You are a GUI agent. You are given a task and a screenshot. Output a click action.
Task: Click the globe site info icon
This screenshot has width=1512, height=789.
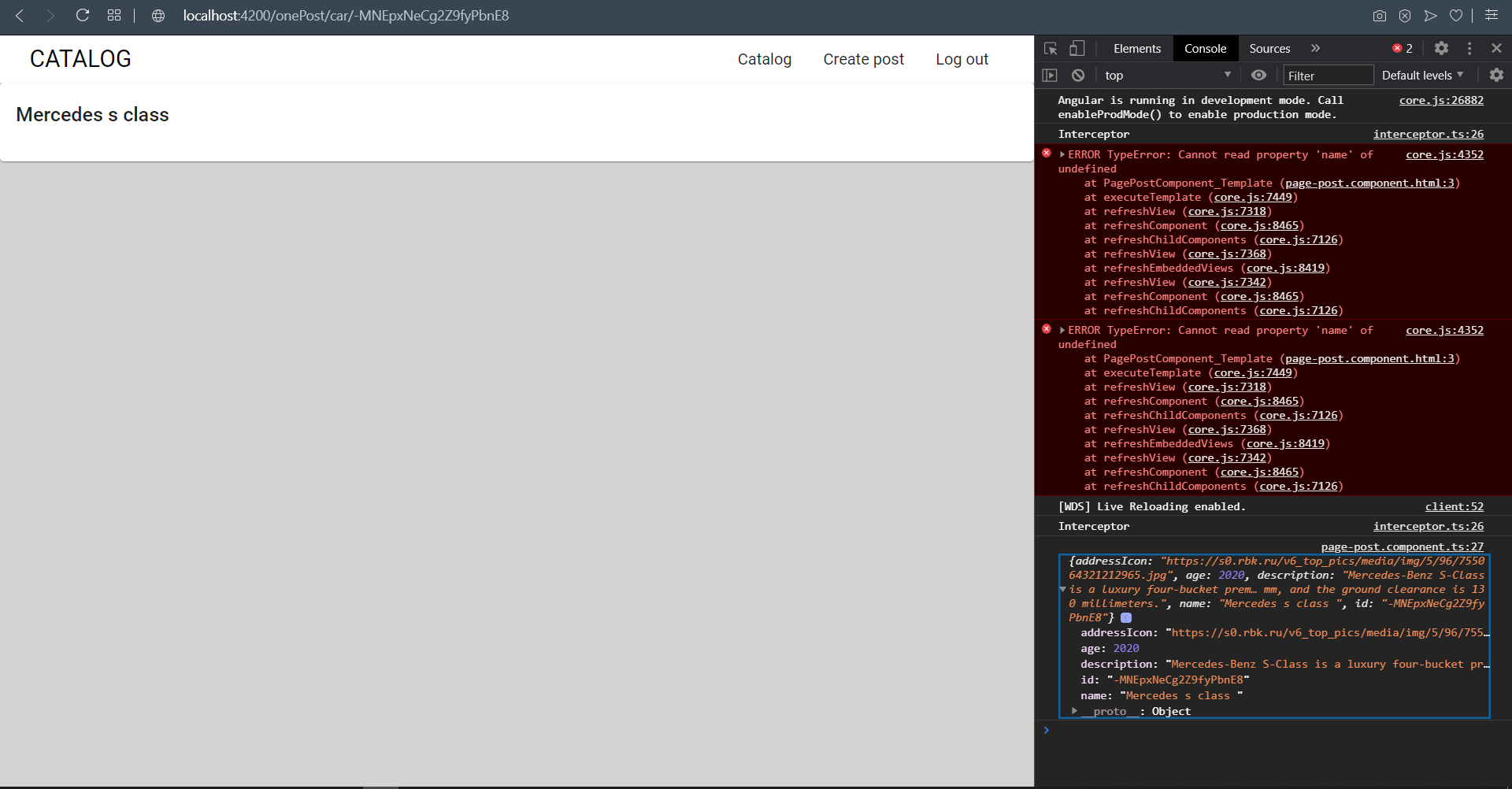tap(158, 16)
